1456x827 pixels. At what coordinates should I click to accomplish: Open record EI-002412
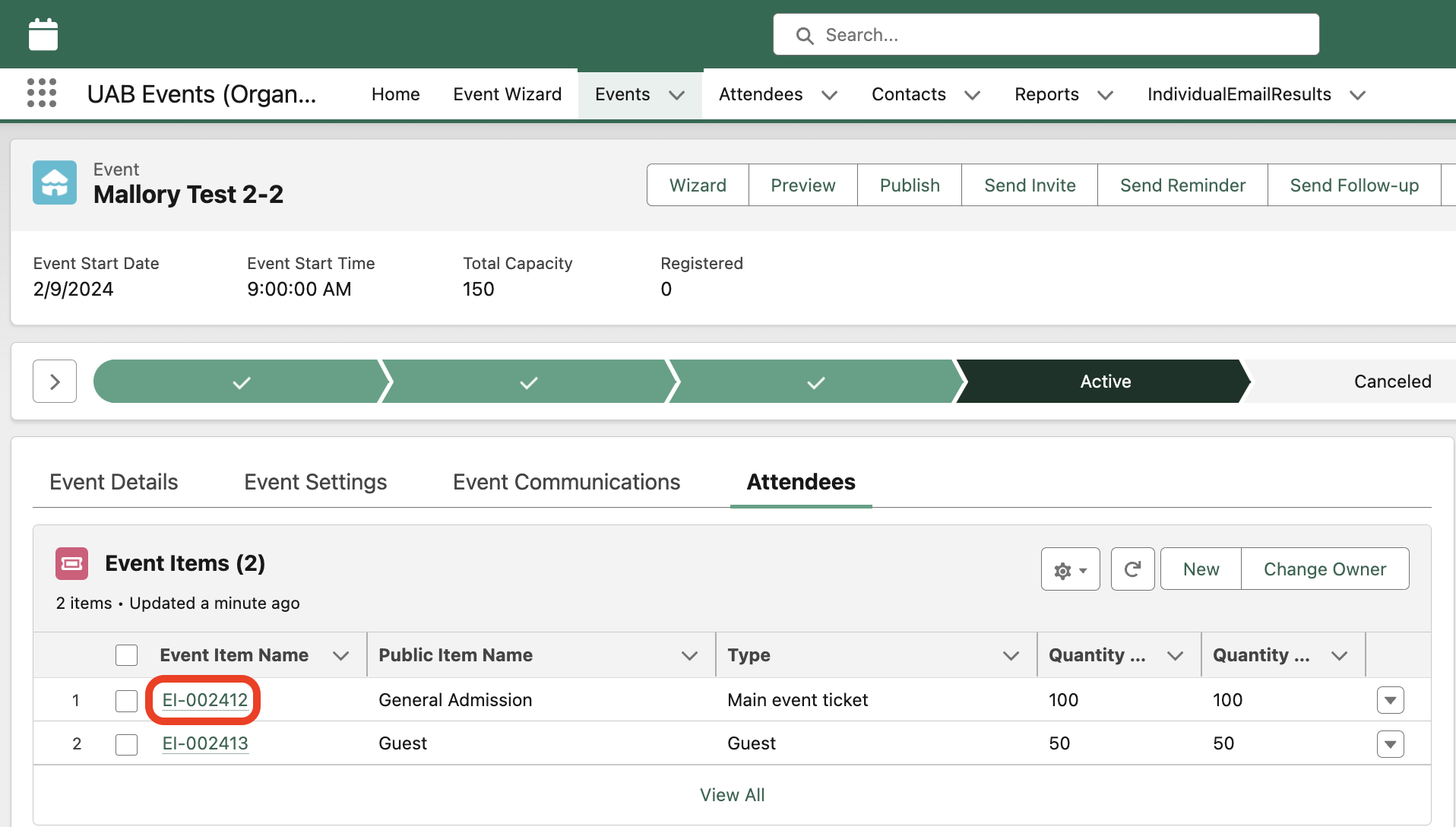[203, 700]
